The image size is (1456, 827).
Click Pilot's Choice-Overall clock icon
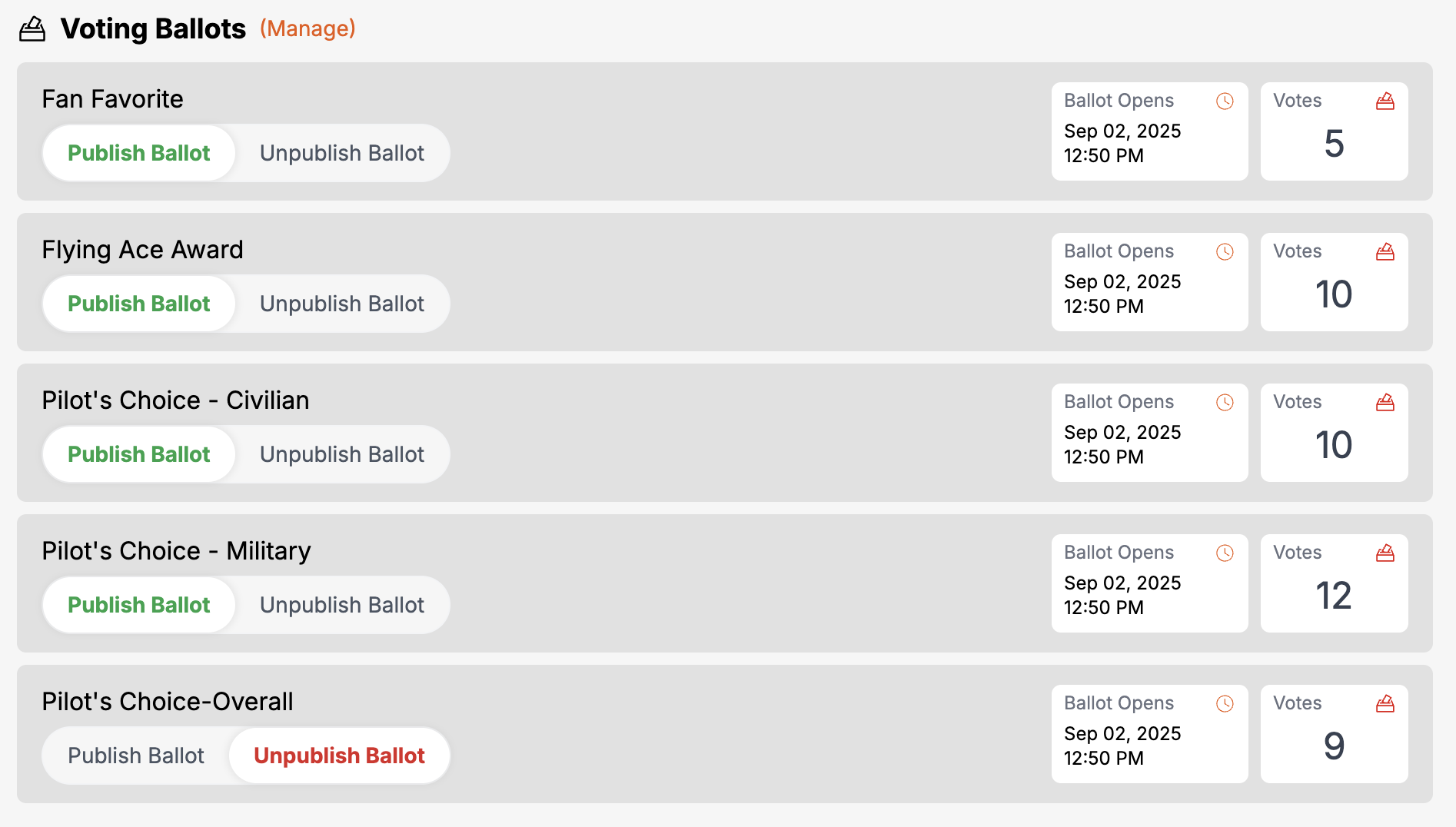[1225, 704]
